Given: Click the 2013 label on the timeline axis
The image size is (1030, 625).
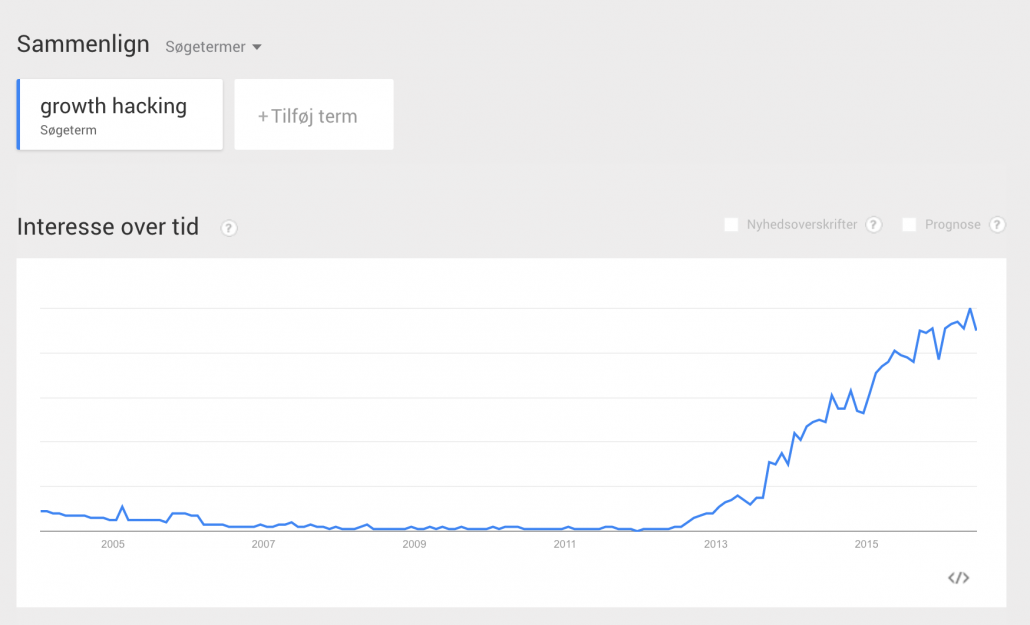Looking at the screenshot, I should point(715,544).
